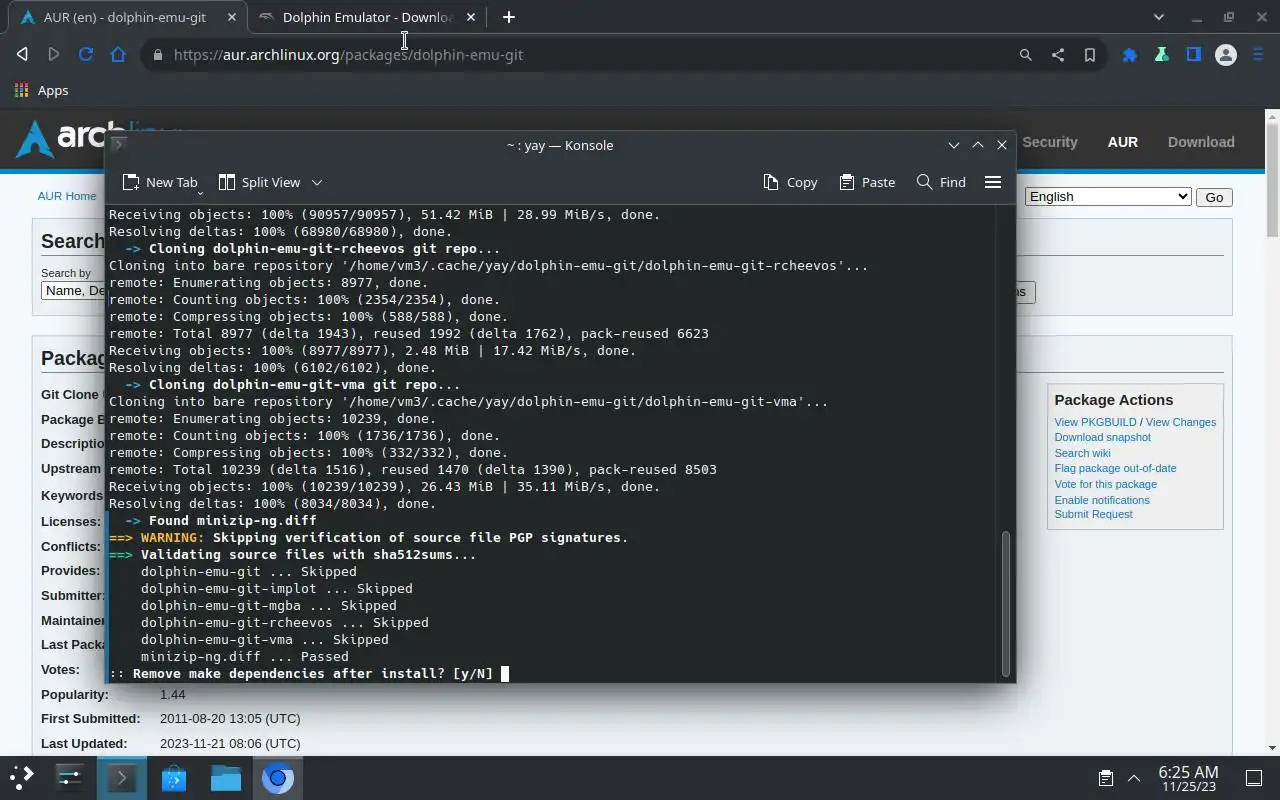This screenshot has width=1280, height=800.
Task: Click Enable notifications link
Action: [x=1101, y=500]
